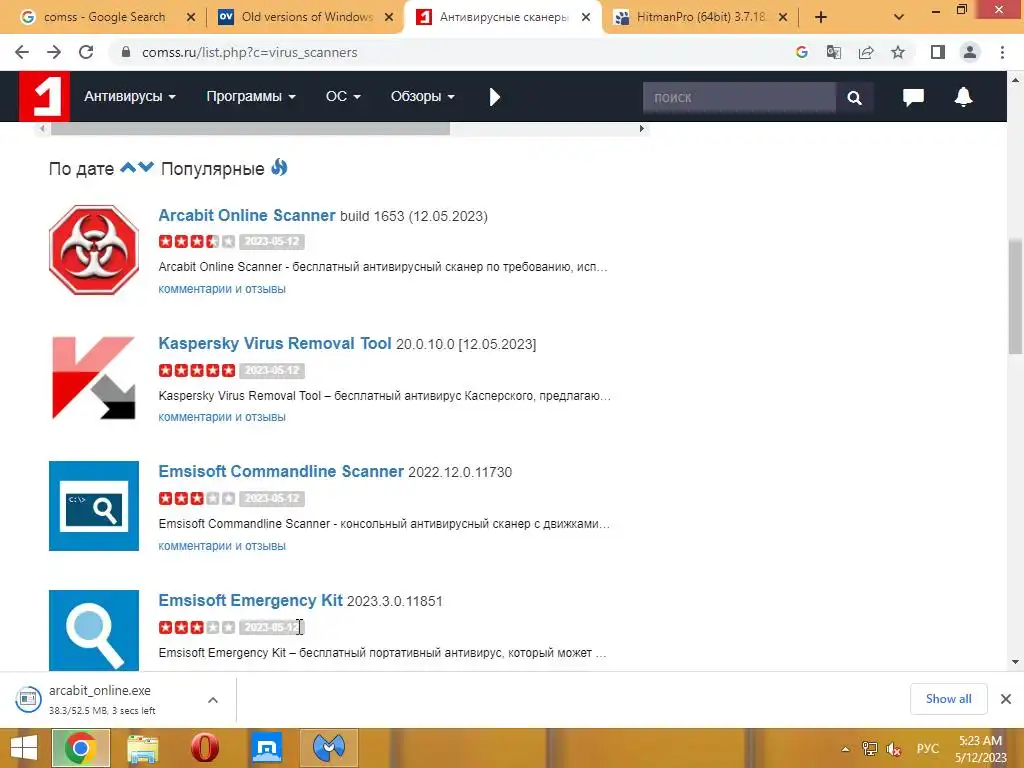This screenshot has width=1024, height=768.
Task: Click the comss.ru address bar
Action: (451, 52)
